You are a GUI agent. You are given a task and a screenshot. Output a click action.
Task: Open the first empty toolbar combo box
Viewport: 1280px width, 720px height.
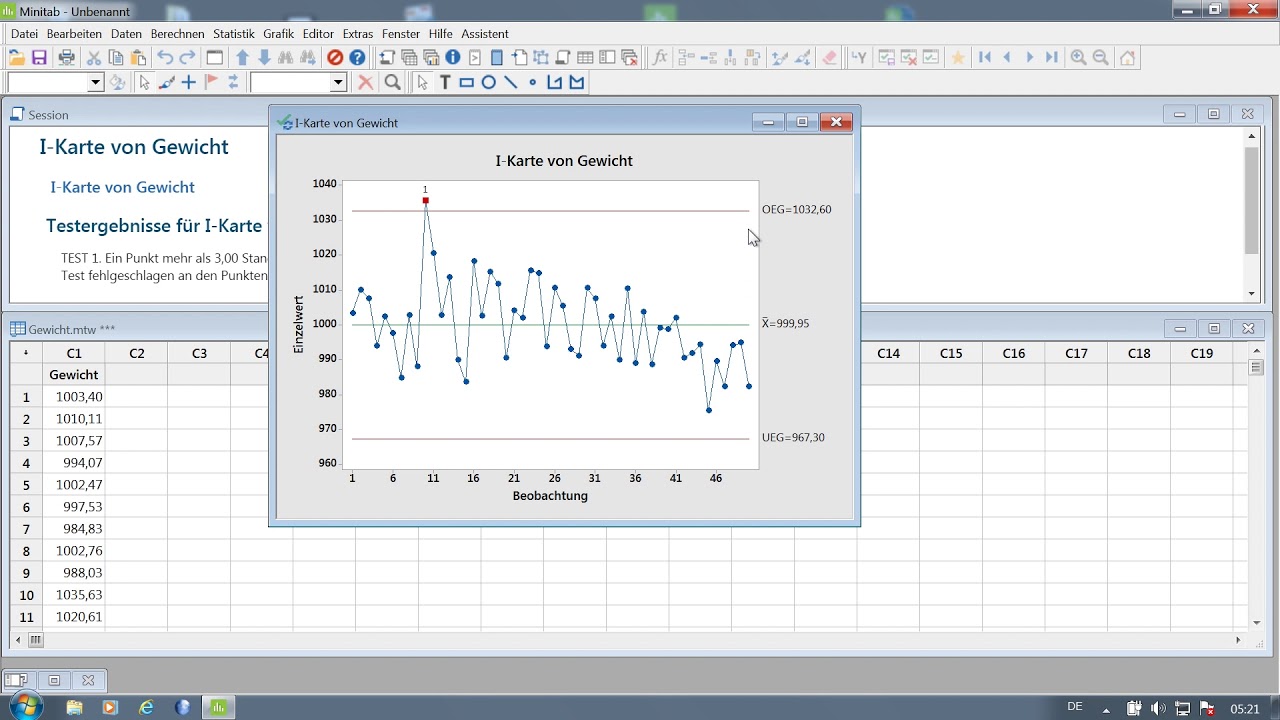(55, 83)
